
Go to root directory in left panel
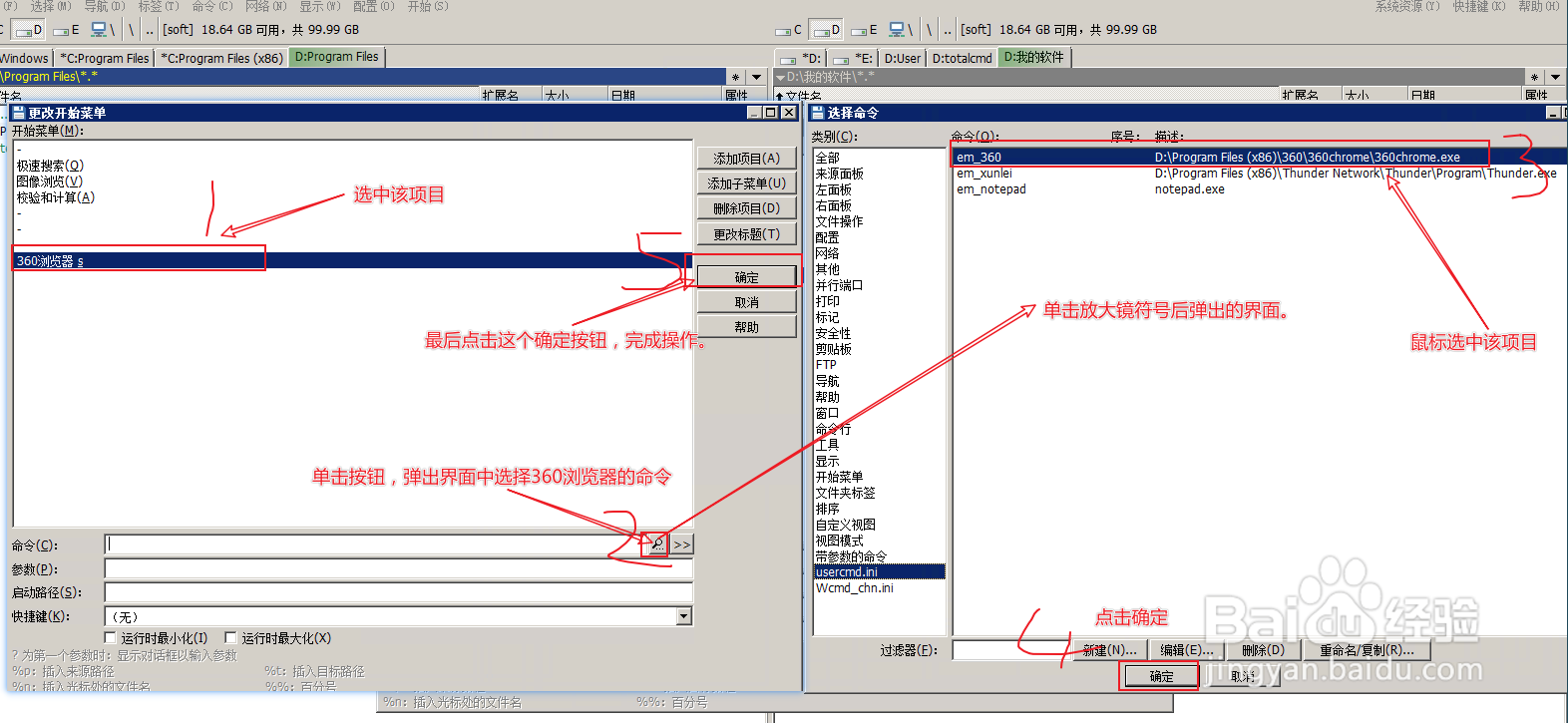[131, 30]
